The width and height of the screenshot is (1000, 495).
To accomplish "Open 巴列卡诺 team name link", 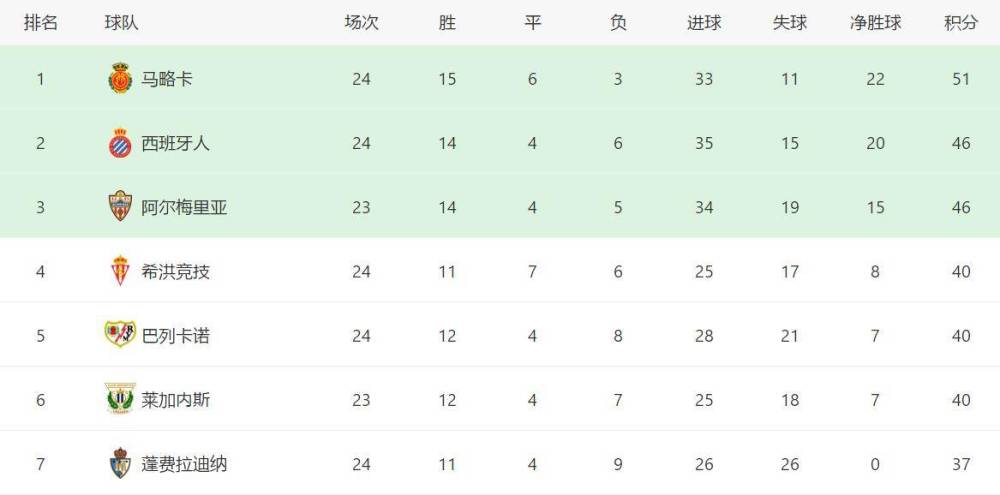I will [175, 336].
